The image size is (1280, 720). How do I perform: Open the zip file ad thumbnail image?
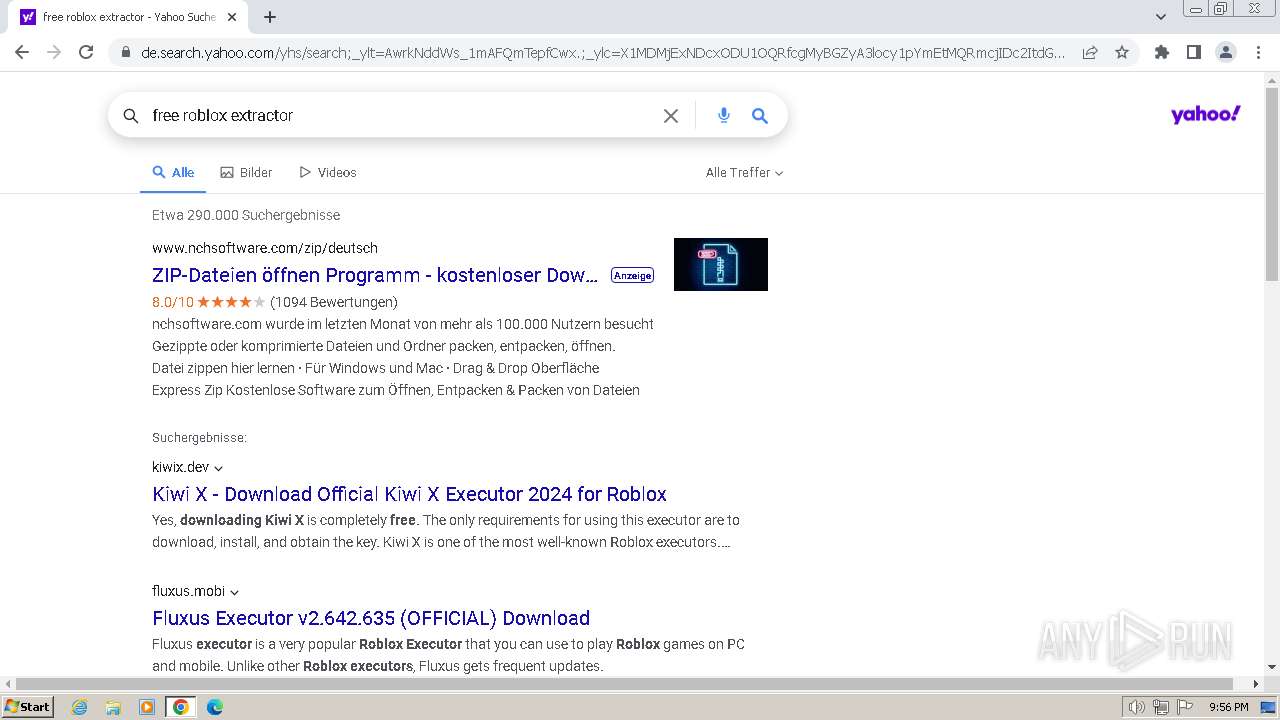click(x=721, y=264)
